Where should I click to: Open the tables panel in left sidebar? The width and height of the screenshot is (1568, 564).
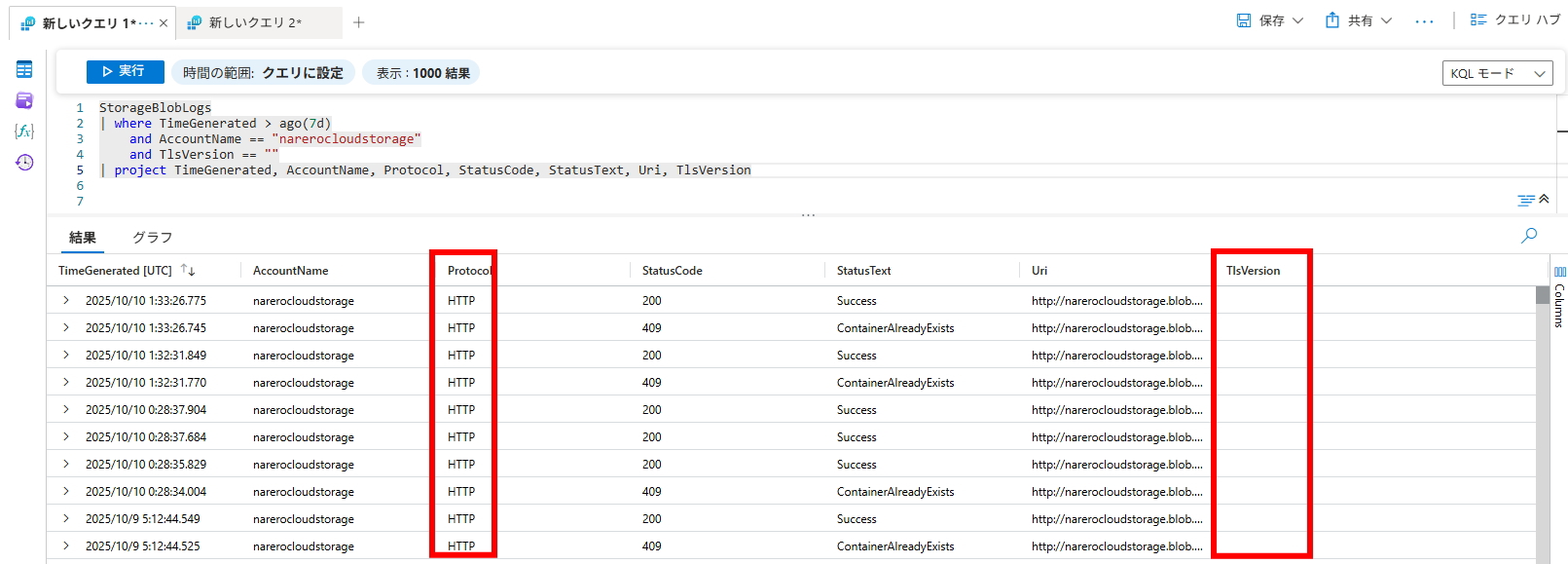coord(24,69)
